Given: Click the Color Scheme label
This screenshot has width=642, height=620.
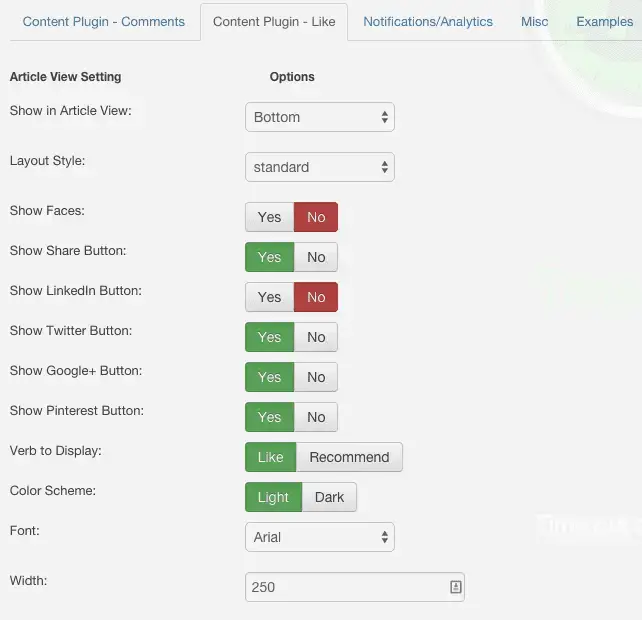Looking at the screenshot, I should pyautogui.click(x=53, y=491).
